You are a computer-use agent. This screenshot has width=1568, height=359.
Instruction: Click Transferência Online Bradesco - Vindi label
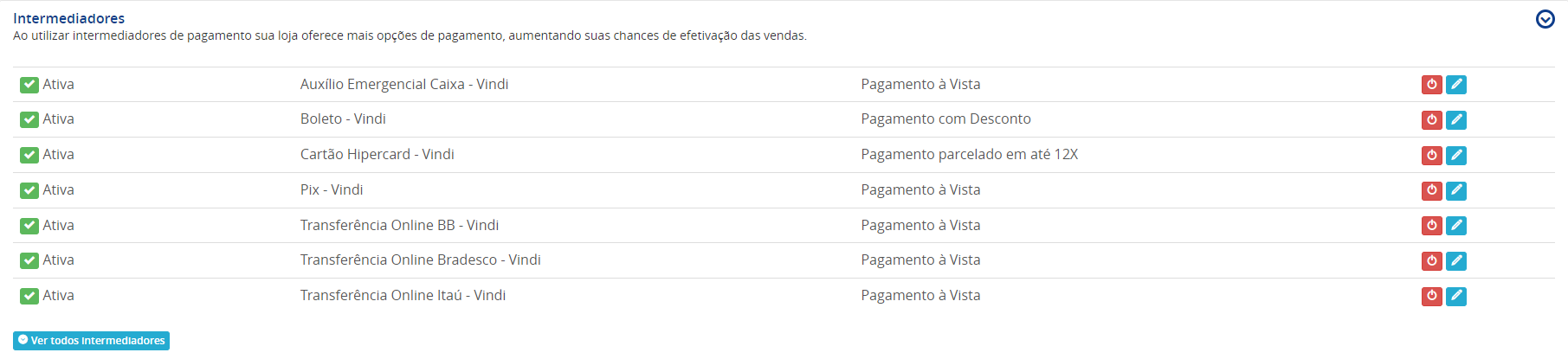(x=420, y=260)
